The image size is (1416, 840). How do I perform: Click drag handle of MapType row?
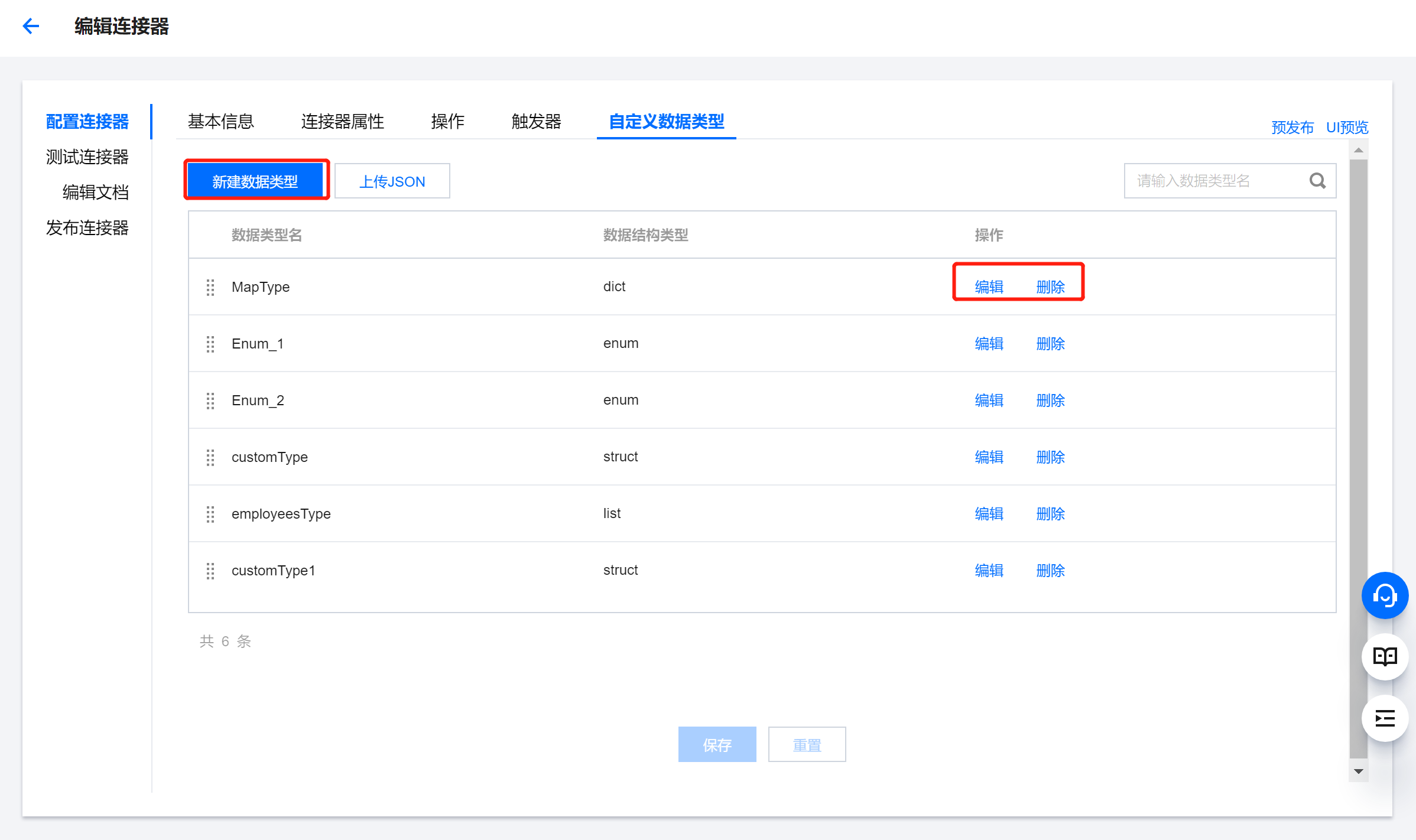210,287
